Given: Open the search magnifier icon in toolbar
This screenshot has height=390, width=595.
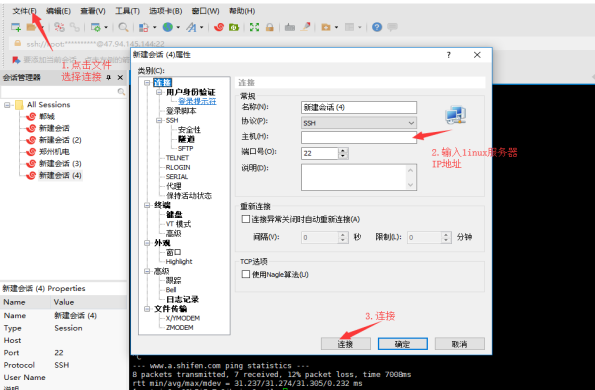Looking at the screenshot, I should click(x=123, y=27).
